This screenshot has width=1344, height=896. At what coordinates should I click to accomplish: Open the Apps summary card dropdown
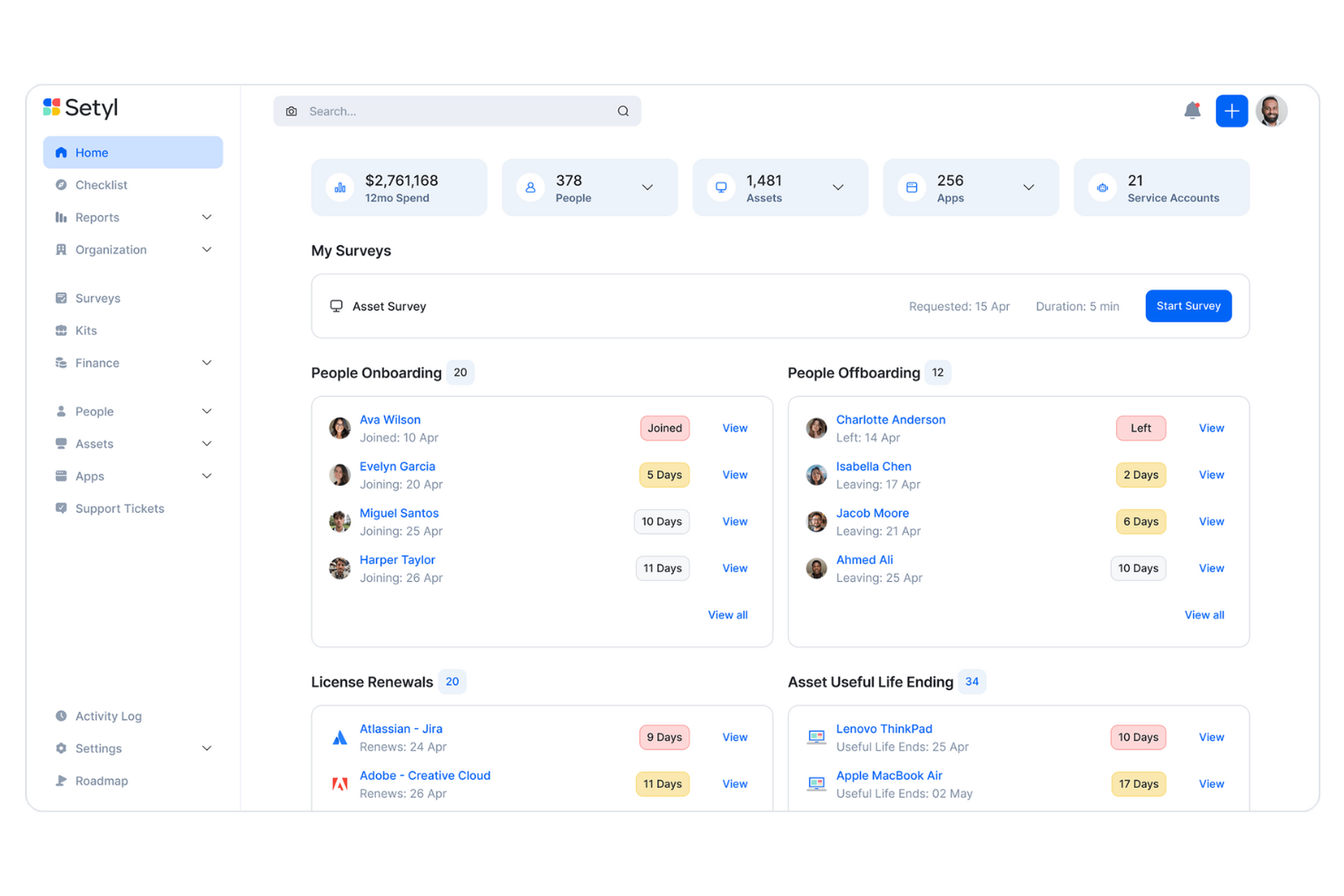[1028, 187]
